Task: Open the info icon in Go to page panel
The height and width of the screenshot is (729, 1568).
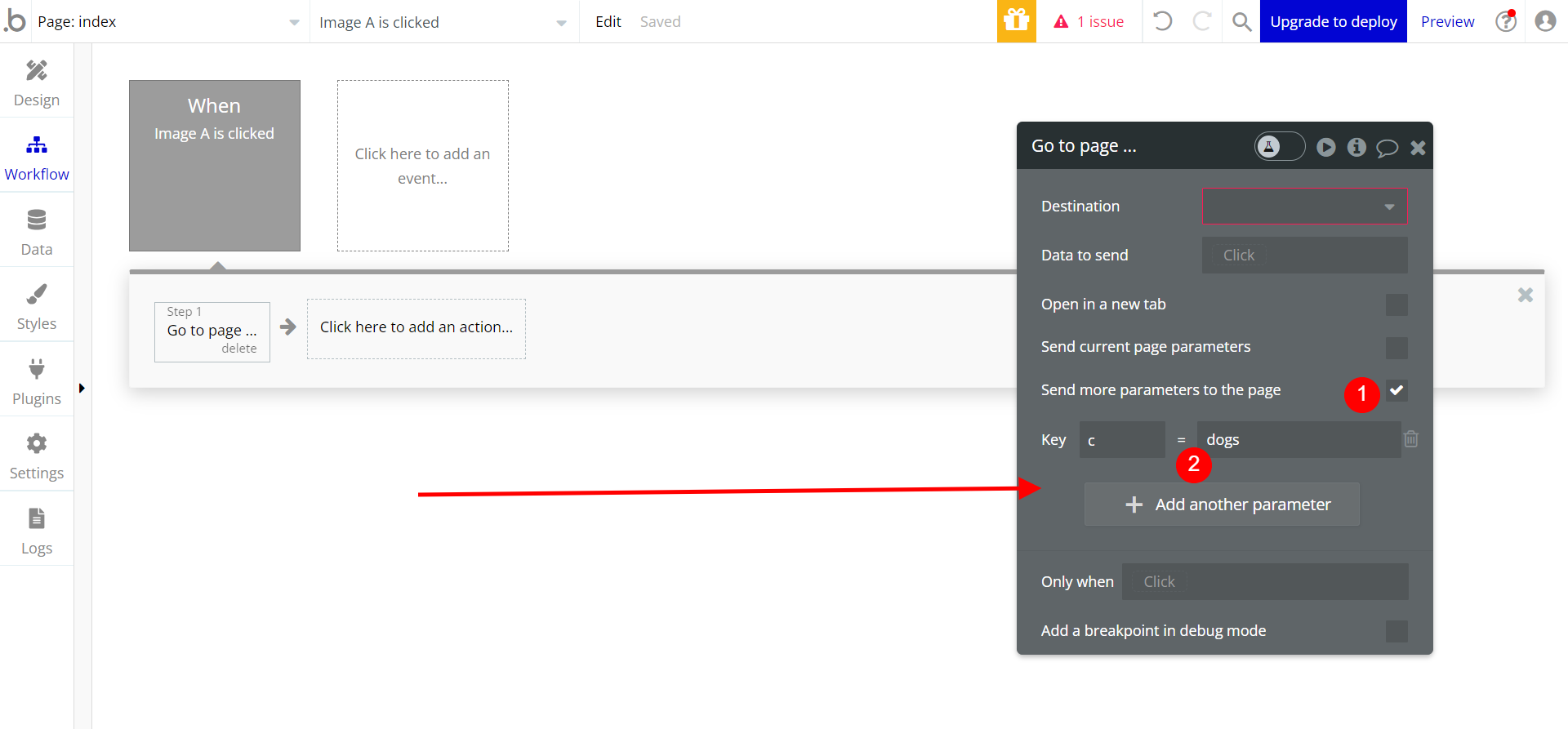Action: coord(1356,147)
